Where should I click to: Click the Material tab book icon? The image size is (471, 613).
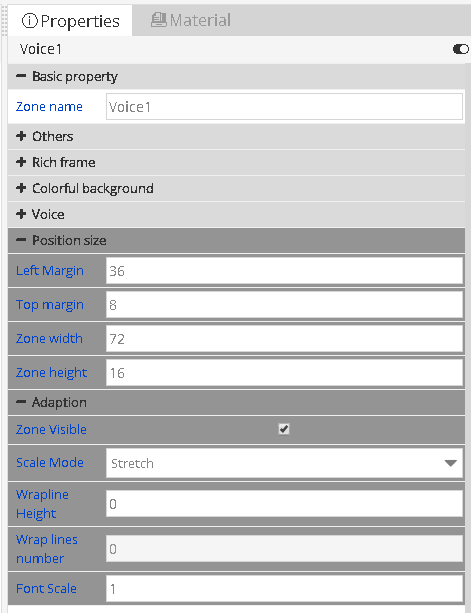[159, 20]
